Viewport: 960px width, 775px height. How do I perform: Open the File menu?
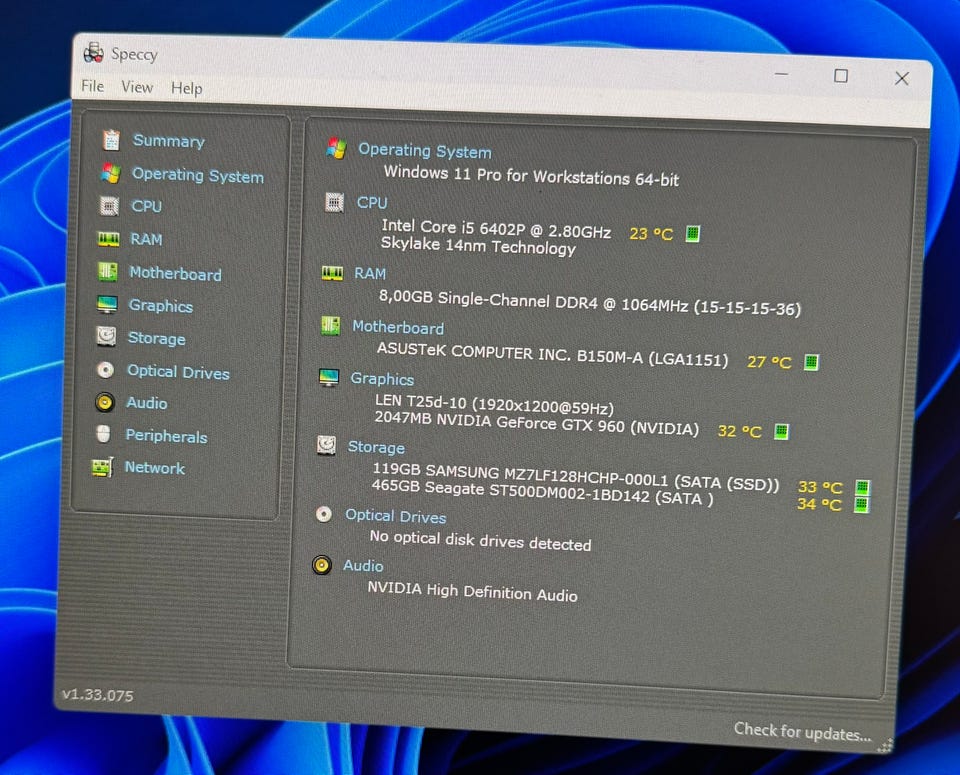pos(92,86)
